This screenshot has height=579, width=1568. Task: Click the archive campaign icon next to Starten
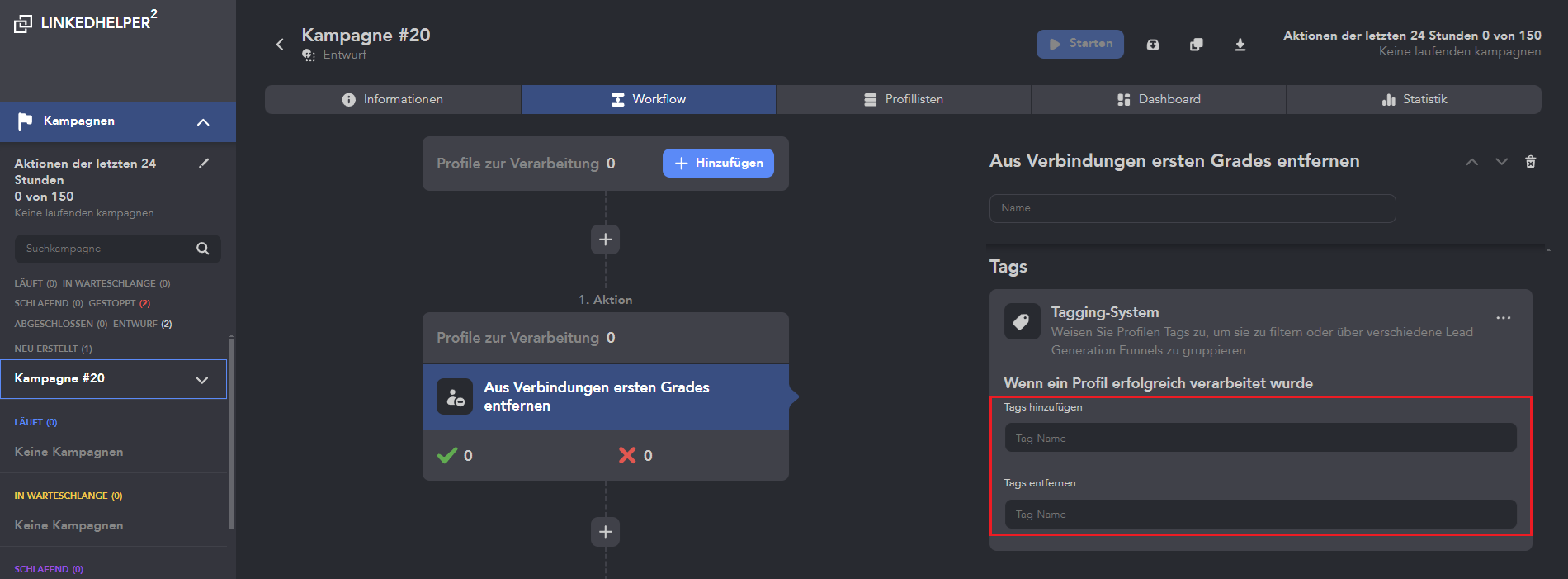[1153, 45]
